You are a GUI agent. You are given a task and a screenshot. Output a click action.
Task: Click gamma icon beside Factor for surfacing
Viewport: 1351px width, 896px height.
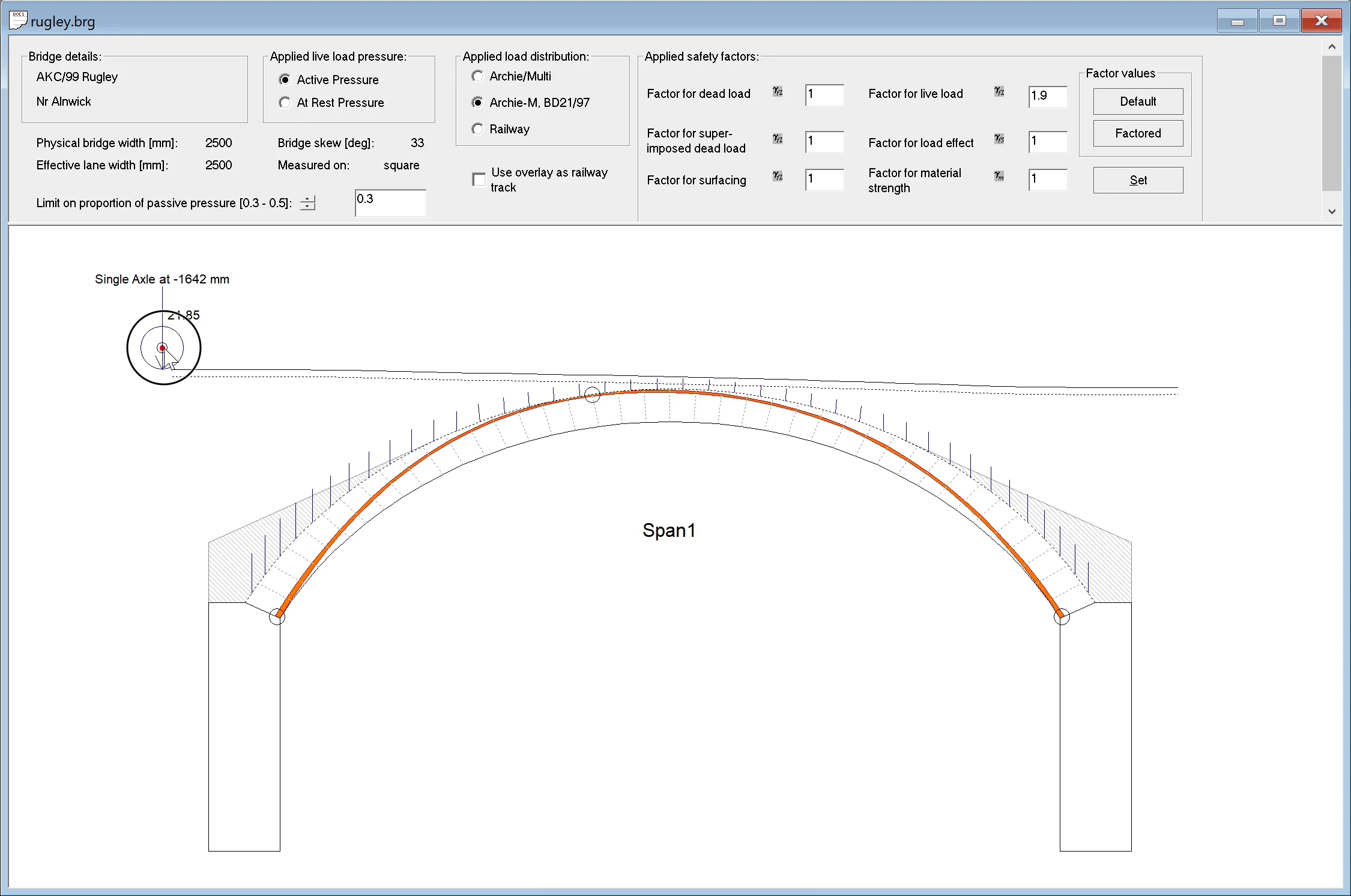pos(778,176)
